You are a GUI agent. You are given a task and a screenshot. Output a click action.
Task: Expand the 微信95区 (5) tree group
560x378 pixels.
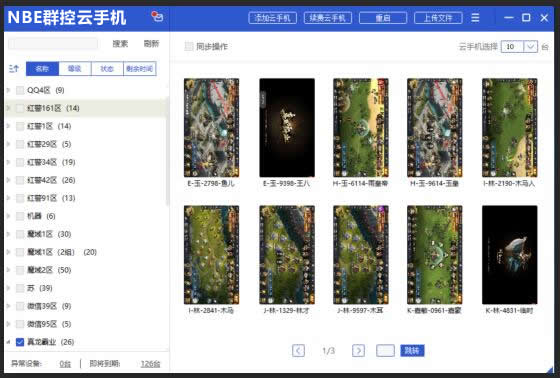click(x=9, y=324)
